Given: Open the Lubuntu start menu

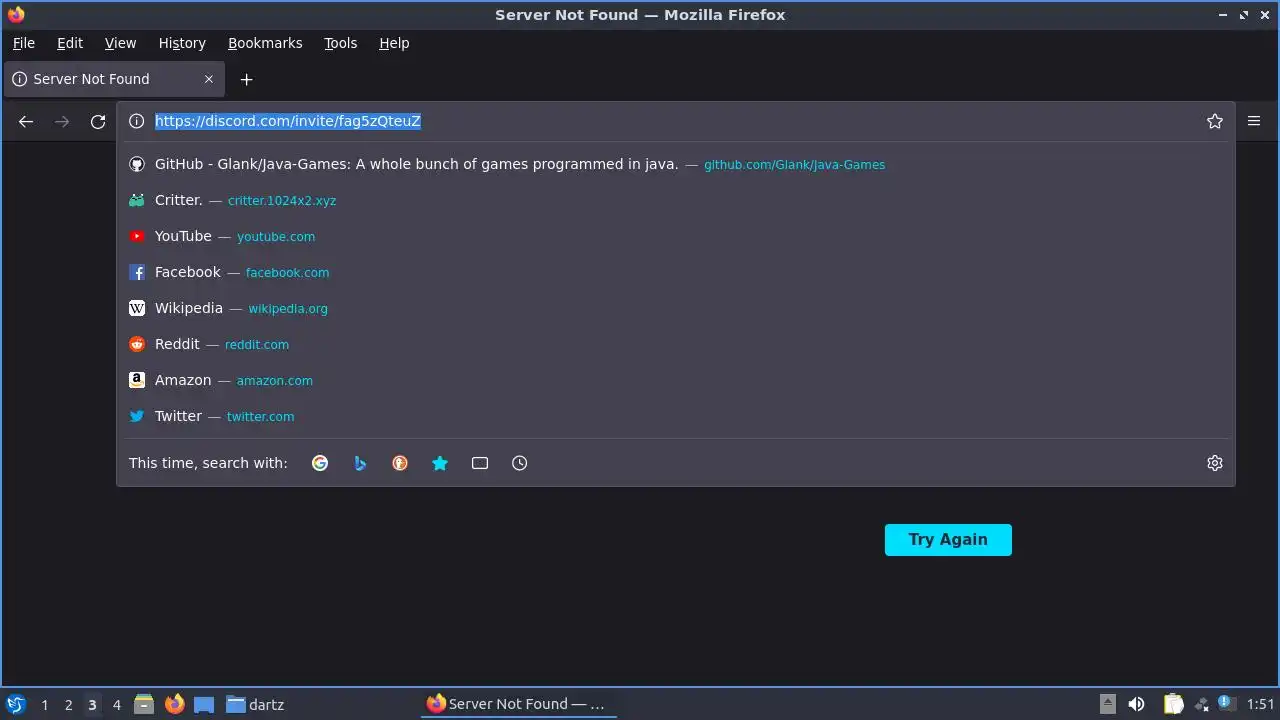Looking at the screenshot, I should click(x=16, y=704).
